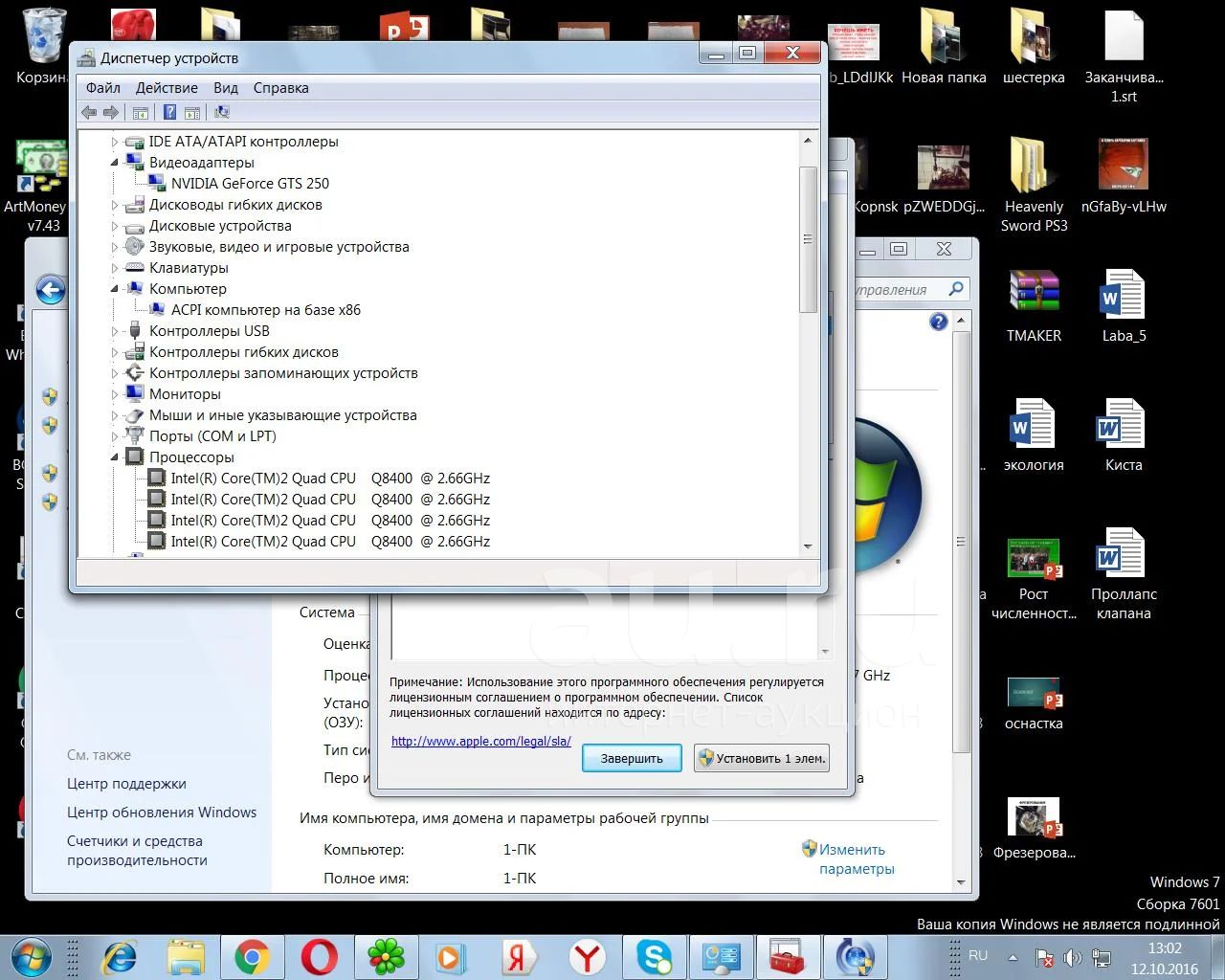Open the apple.com/legal/sla link
The width and height of the screenshot is (1225, 980).
coord(481,741)
